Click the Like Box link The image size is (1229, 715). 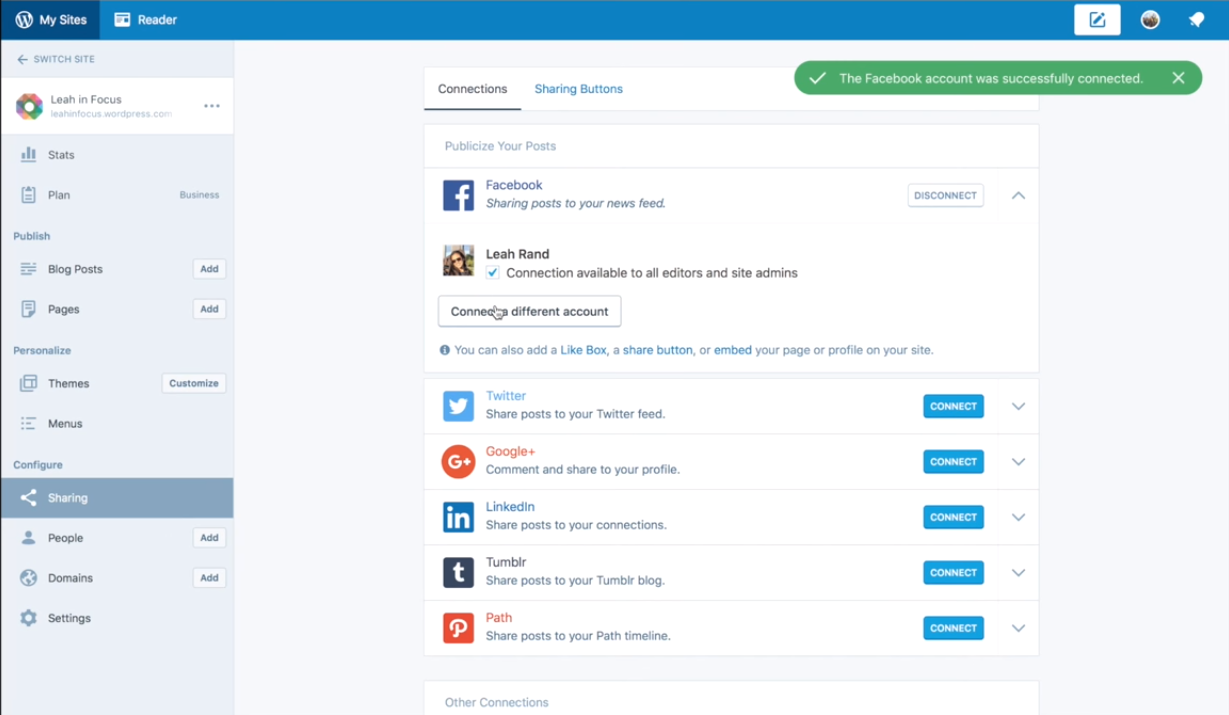[583, 351]
